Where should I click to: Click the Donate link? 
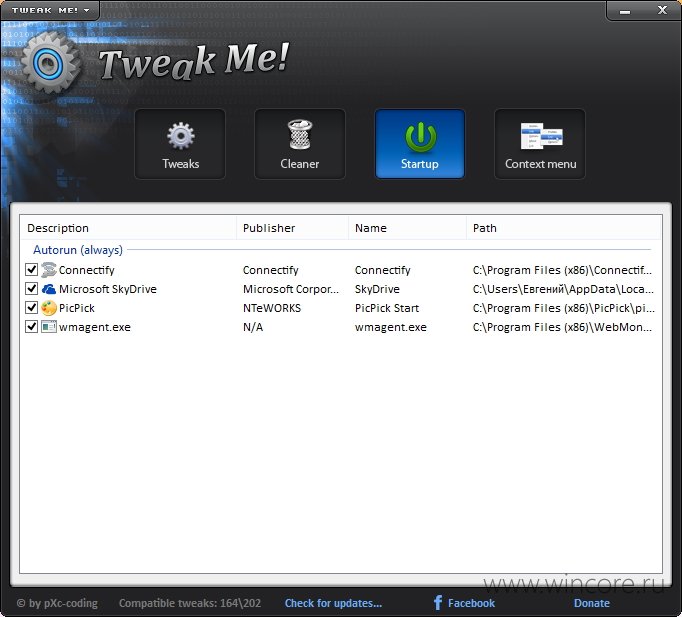point(592,603)
